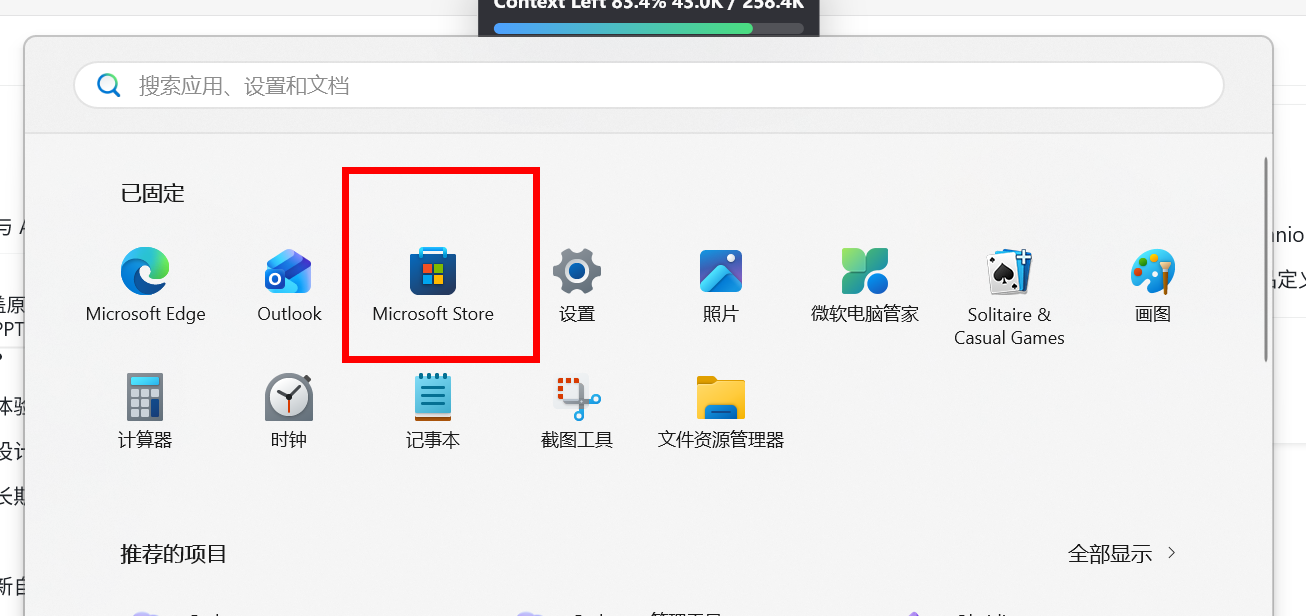This screenshot has height=616, width=1306.
Task: Launch Outlook from pinned apps
Action: (289, 285)
